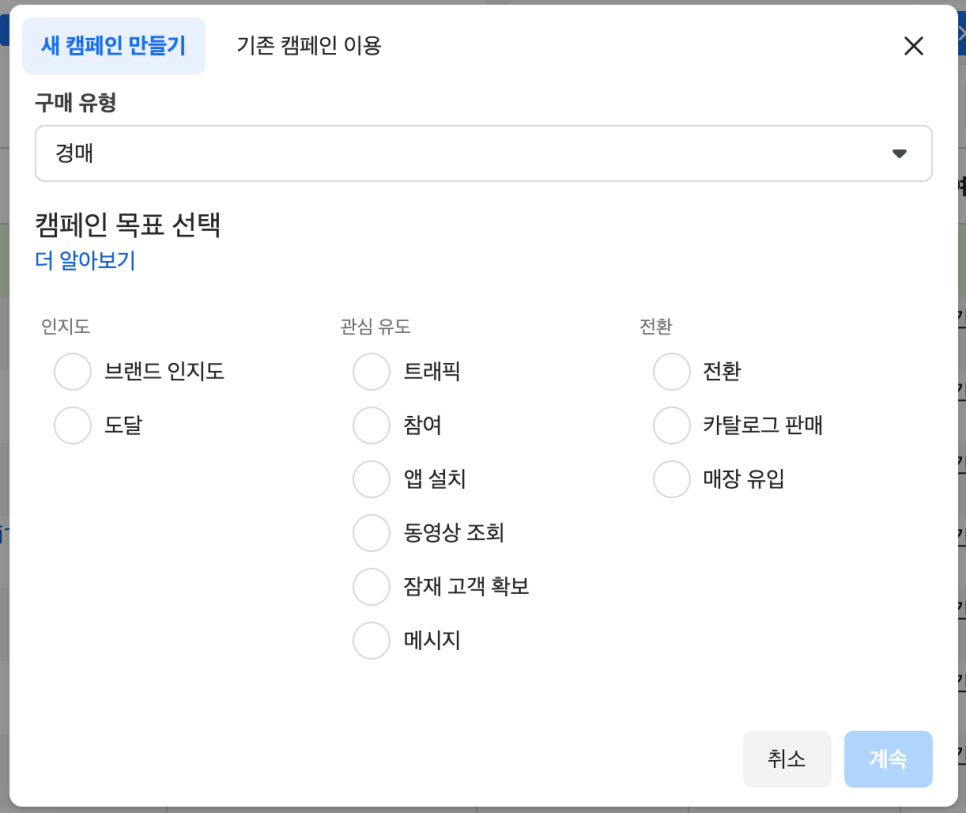This screenshot has height=813, width=966.
Task: Open the 더 알아보기 link
Action: pyautogui.click(x=85, y=260)
